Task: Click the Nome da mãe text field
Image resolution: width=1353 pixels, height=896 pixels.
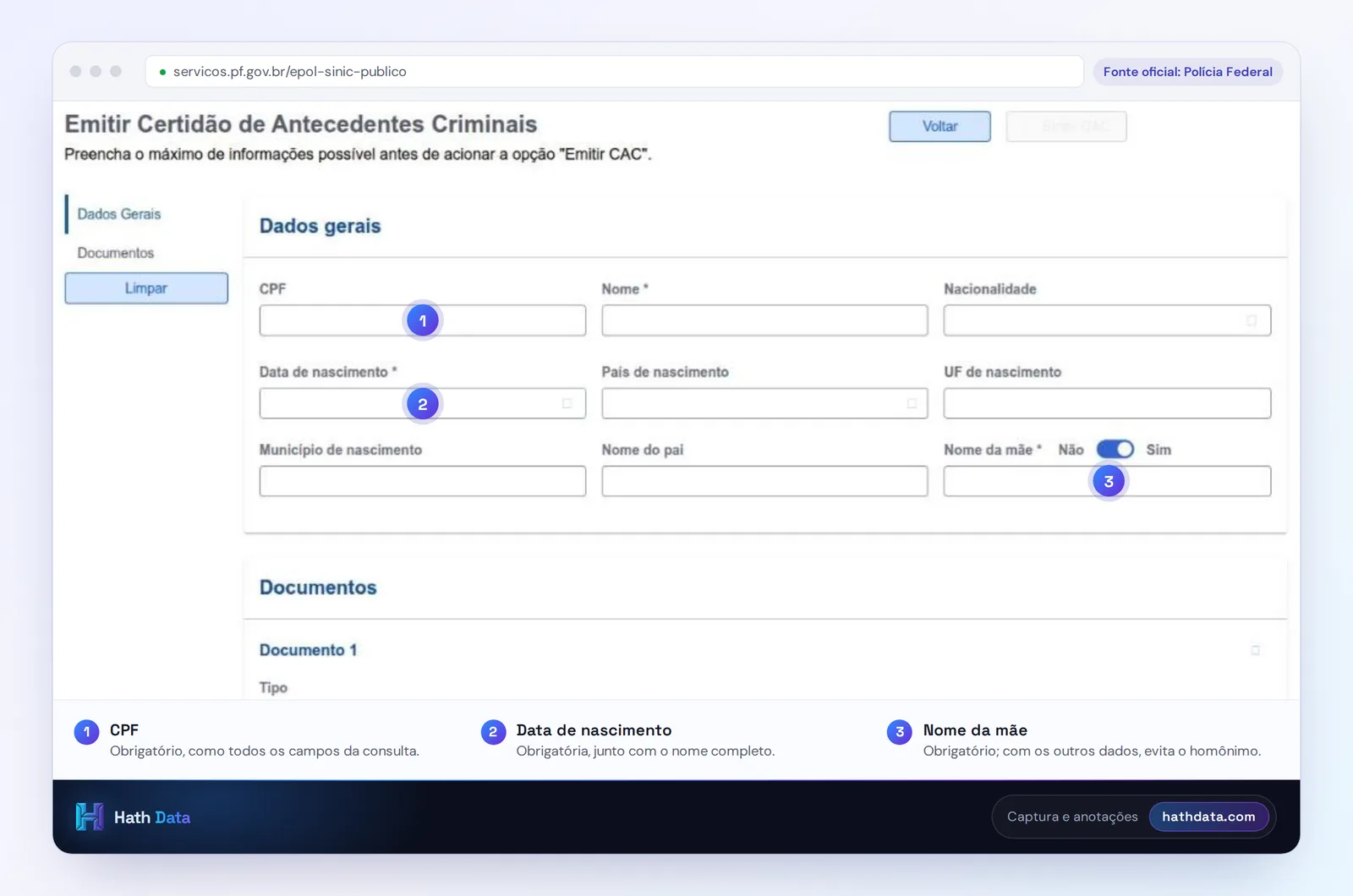Action: (1107, 481)
